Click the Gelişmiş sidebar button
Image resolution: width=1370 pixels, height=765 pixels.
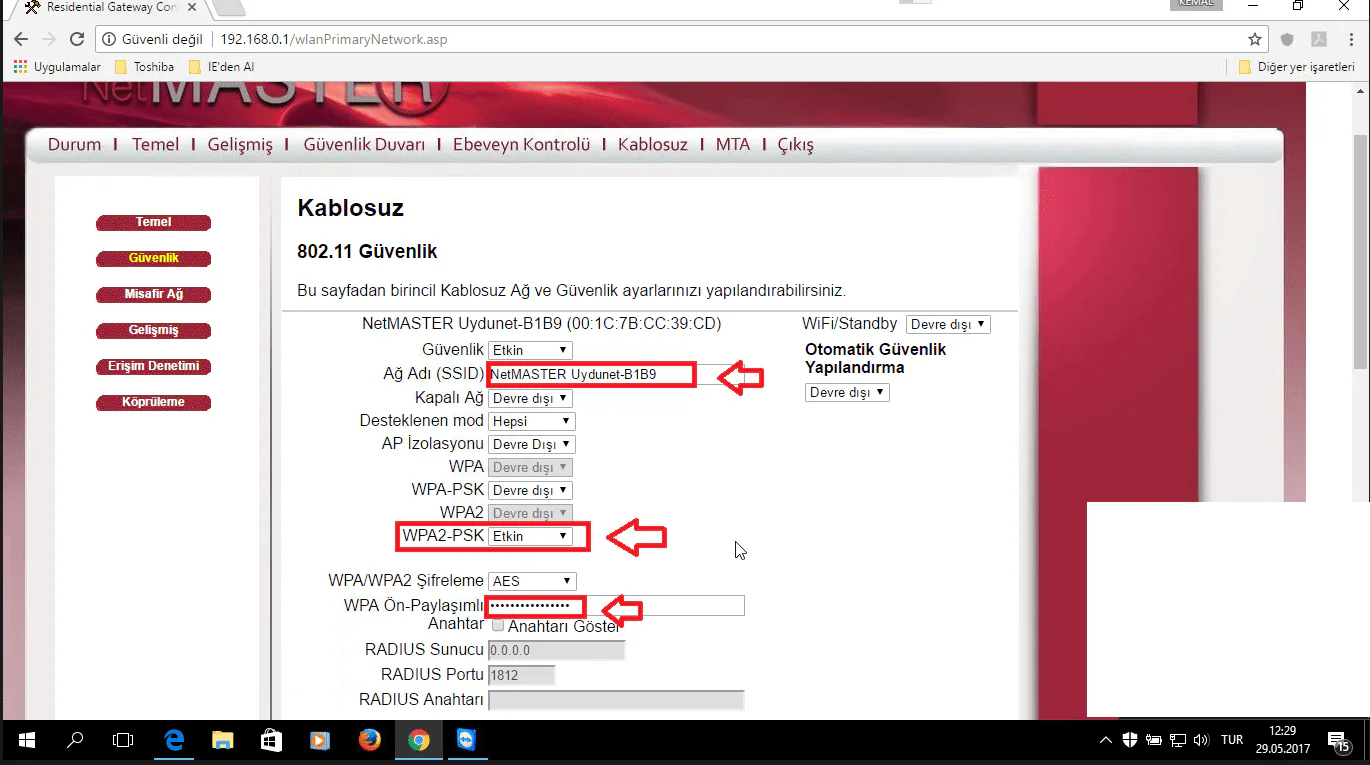(x=154, y=331)
